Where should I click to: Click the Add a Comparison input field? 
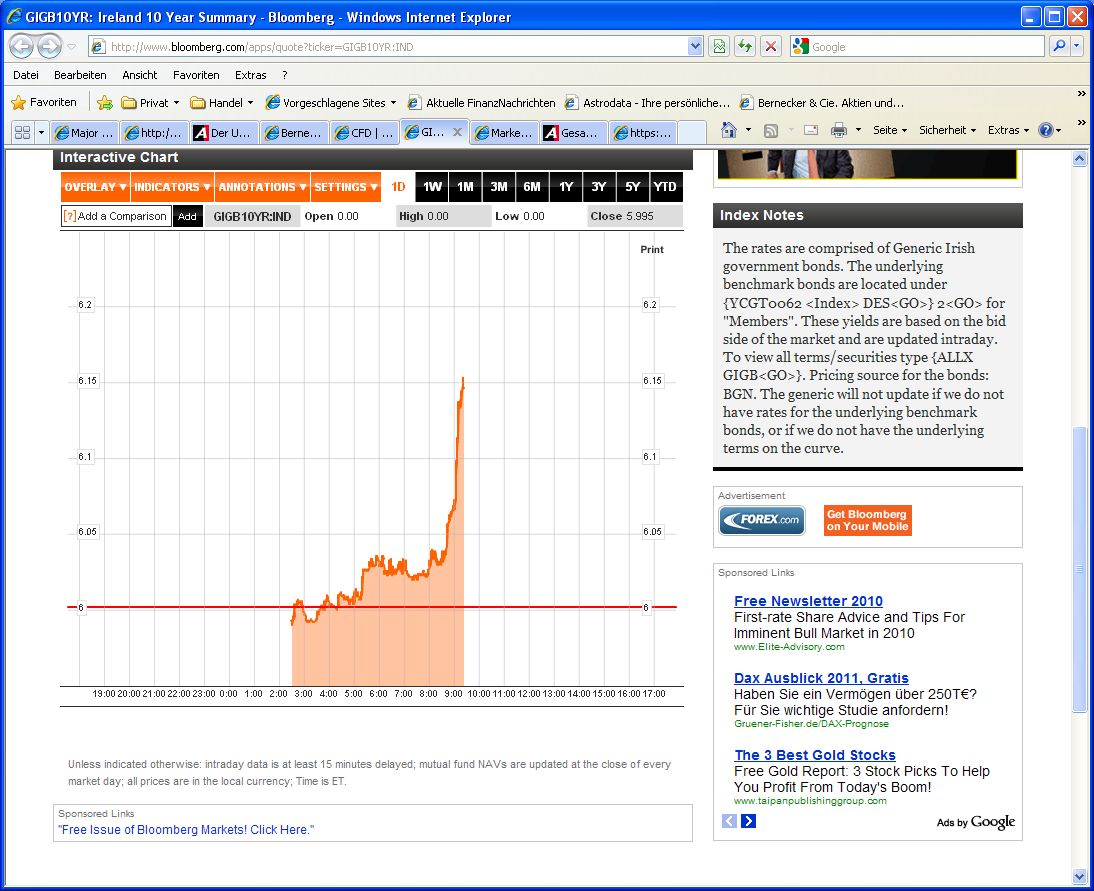(x=116, y=216)
